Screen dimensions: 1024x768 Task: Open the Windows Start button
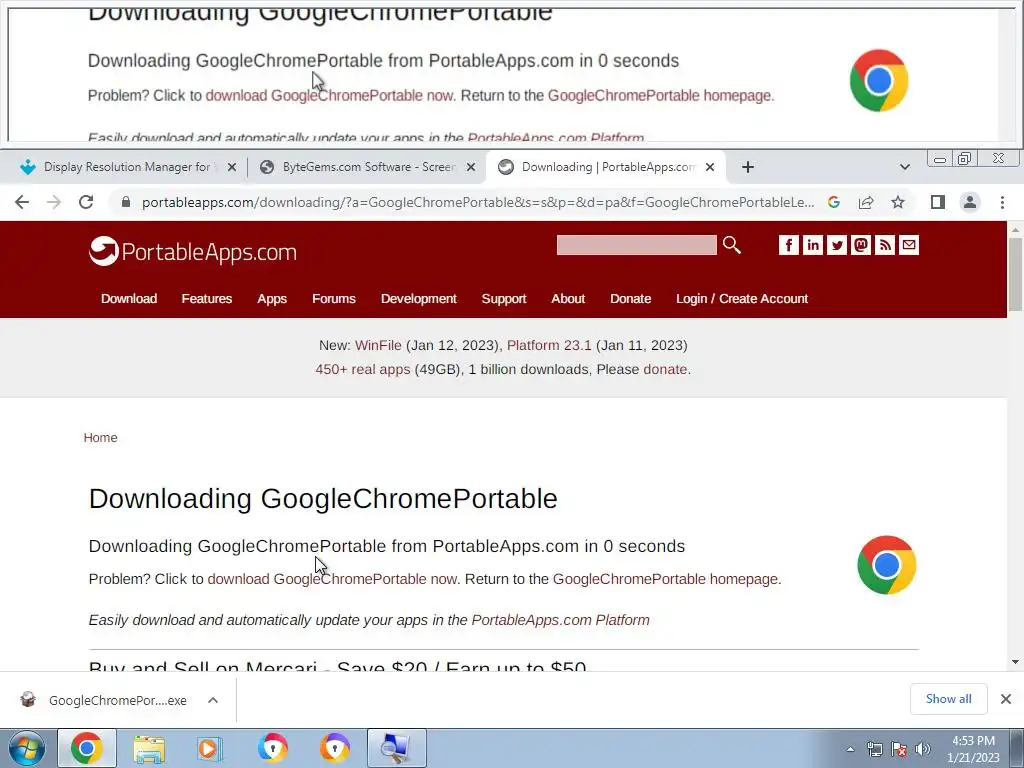27,748
